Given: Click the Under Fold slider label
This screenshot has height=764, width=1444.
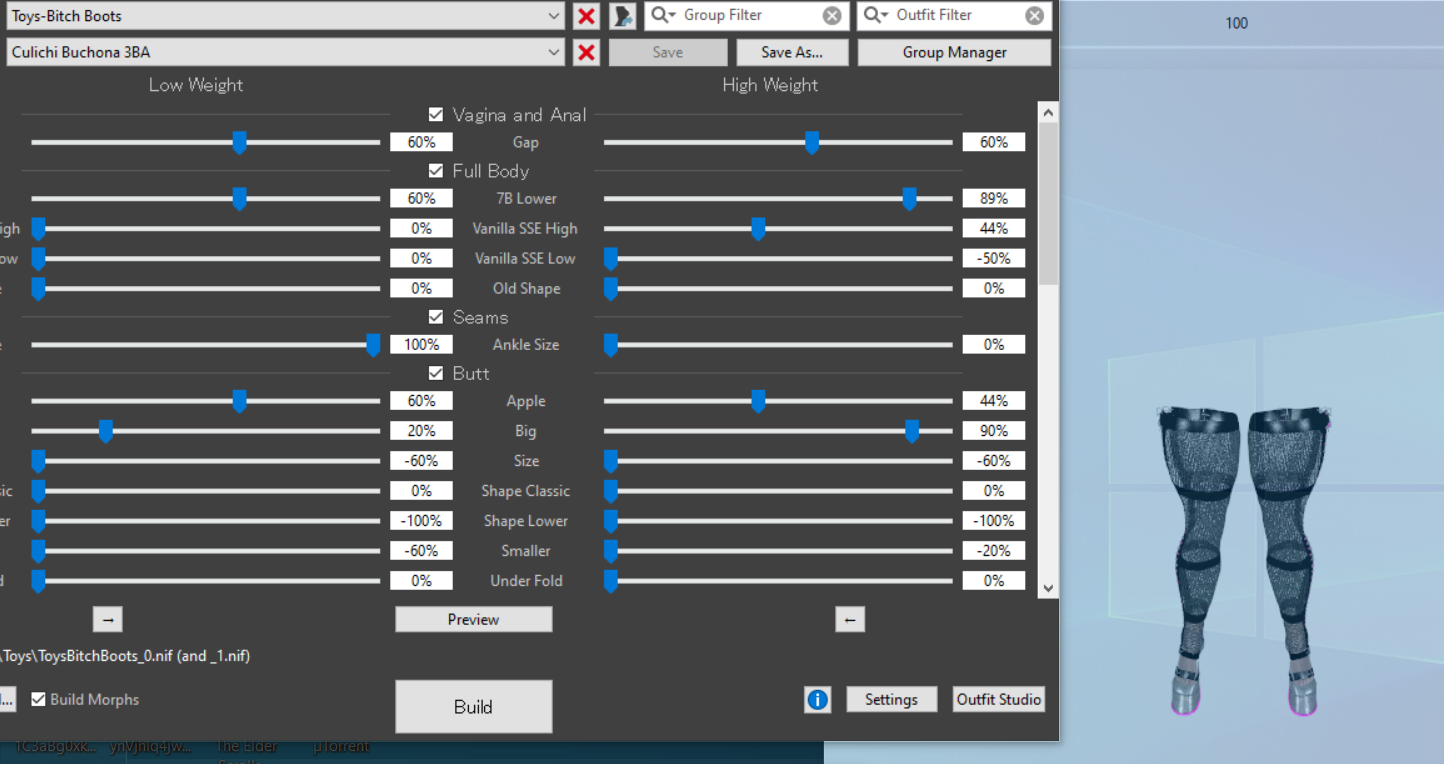Looking at the screenshot, I should [526, 581].
